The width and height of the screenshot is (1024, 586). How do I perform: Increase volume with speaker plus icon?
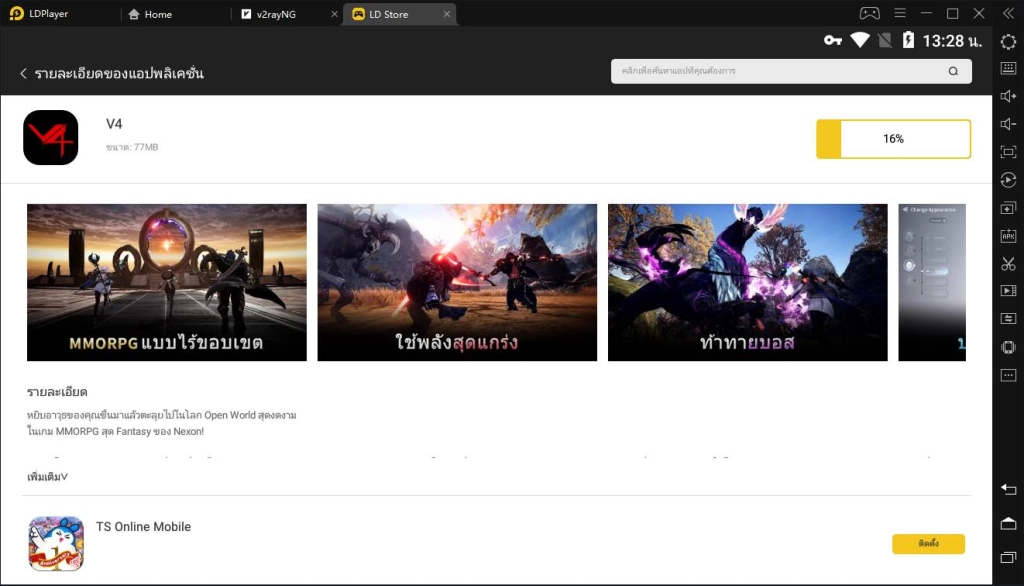coord(1008,96)
